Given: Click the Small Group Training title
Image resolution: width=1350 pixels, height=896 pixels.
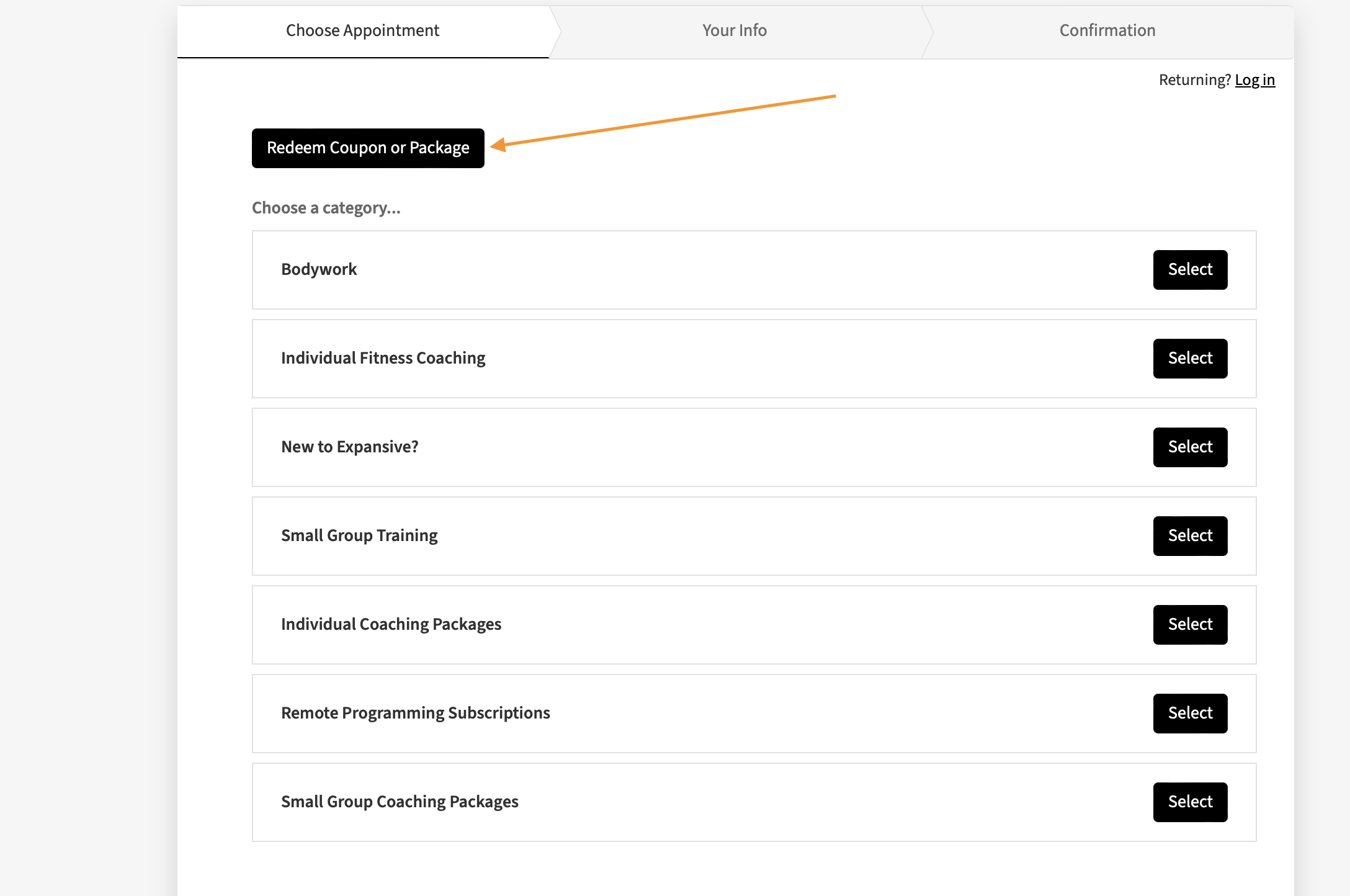Looking at the screenshot, I should pos(359,535).
